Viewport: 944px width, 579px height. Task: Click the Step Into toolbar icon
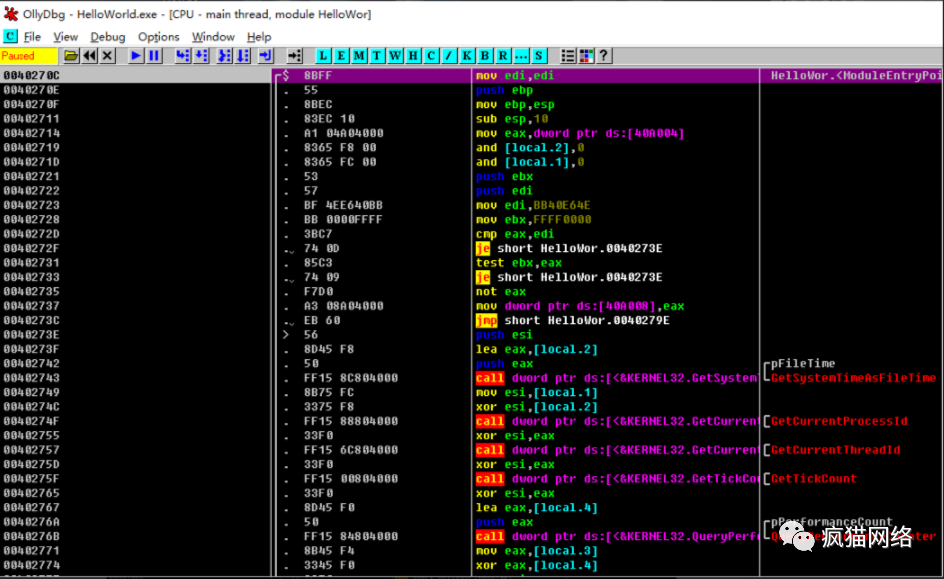pos(182,56)
